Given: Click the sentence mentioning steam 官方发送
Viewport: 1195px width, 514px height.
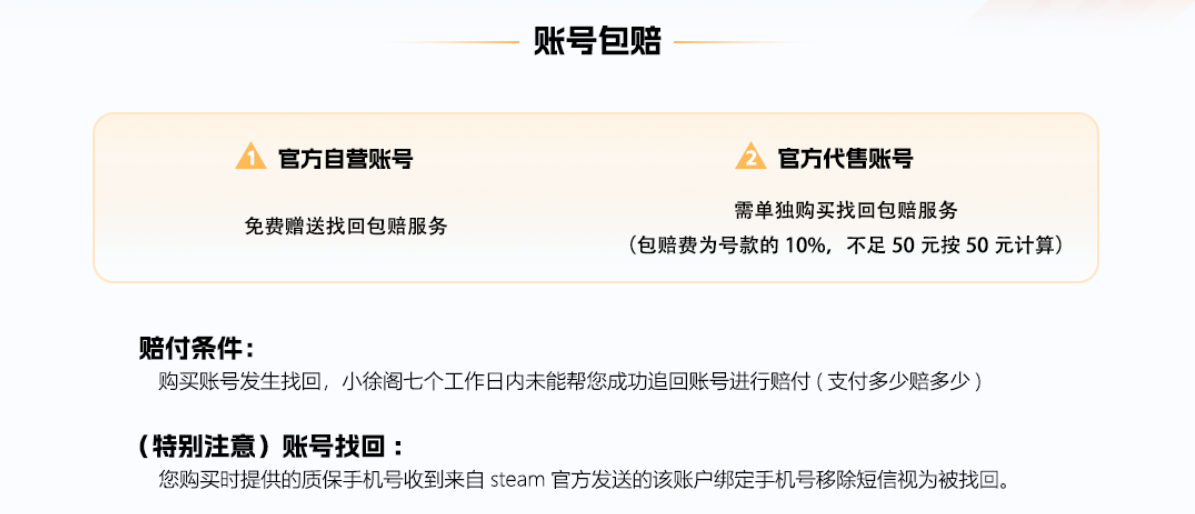Looking at the screenshot, I should pyautogui.click(x=588, y=480).
